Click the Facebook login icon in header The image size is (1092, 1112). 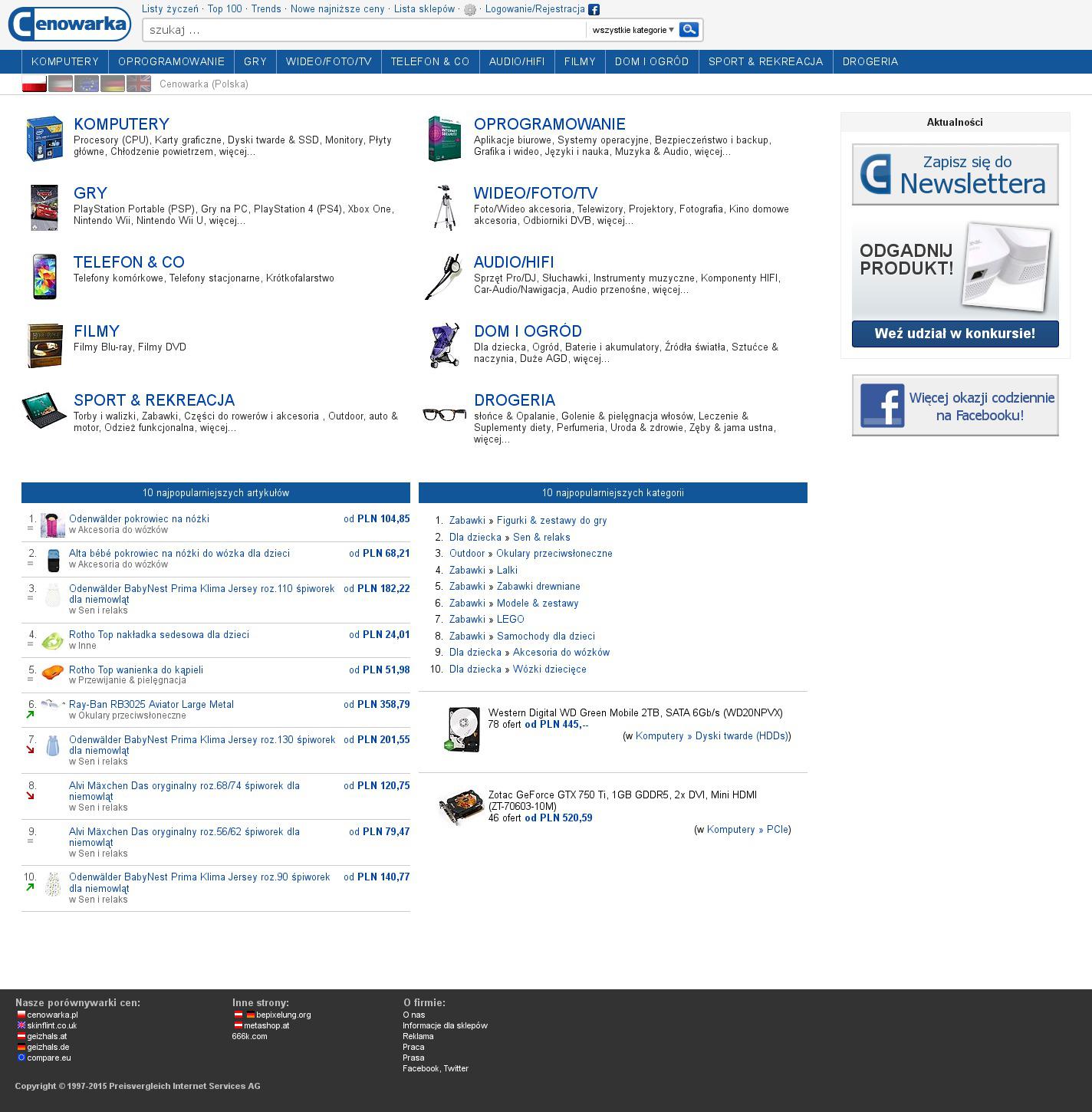[x=594, y=10]
